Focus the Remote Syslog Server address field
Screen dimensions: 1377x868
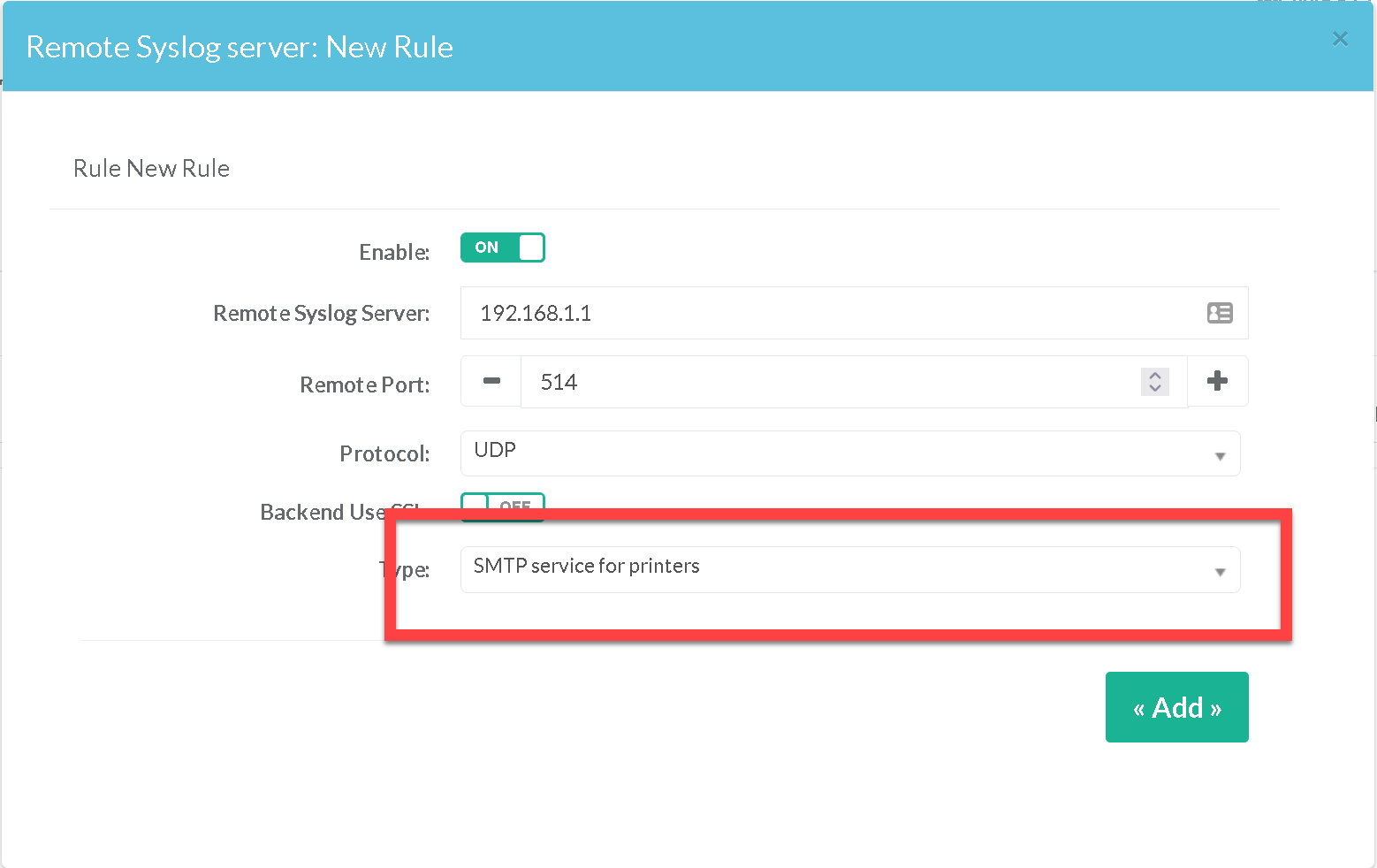[x=831, y=313]
